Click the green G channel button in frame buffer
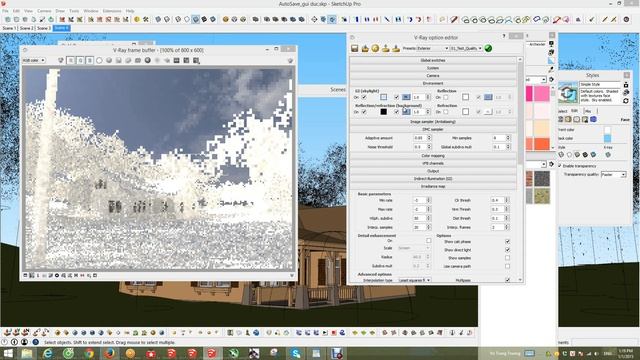This screenshot has width=640, height=360. (80, 60)
